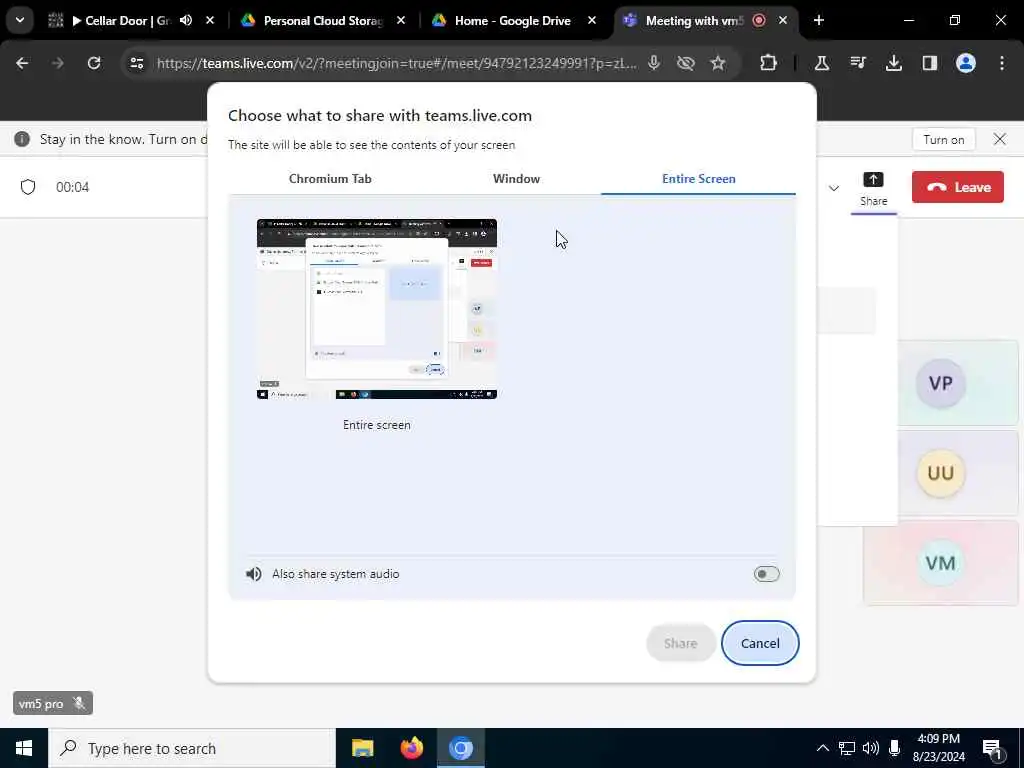Viewport: 1024px width, 768px height.
Task: Leave the Teams meeting
Action: click(957, 187)
